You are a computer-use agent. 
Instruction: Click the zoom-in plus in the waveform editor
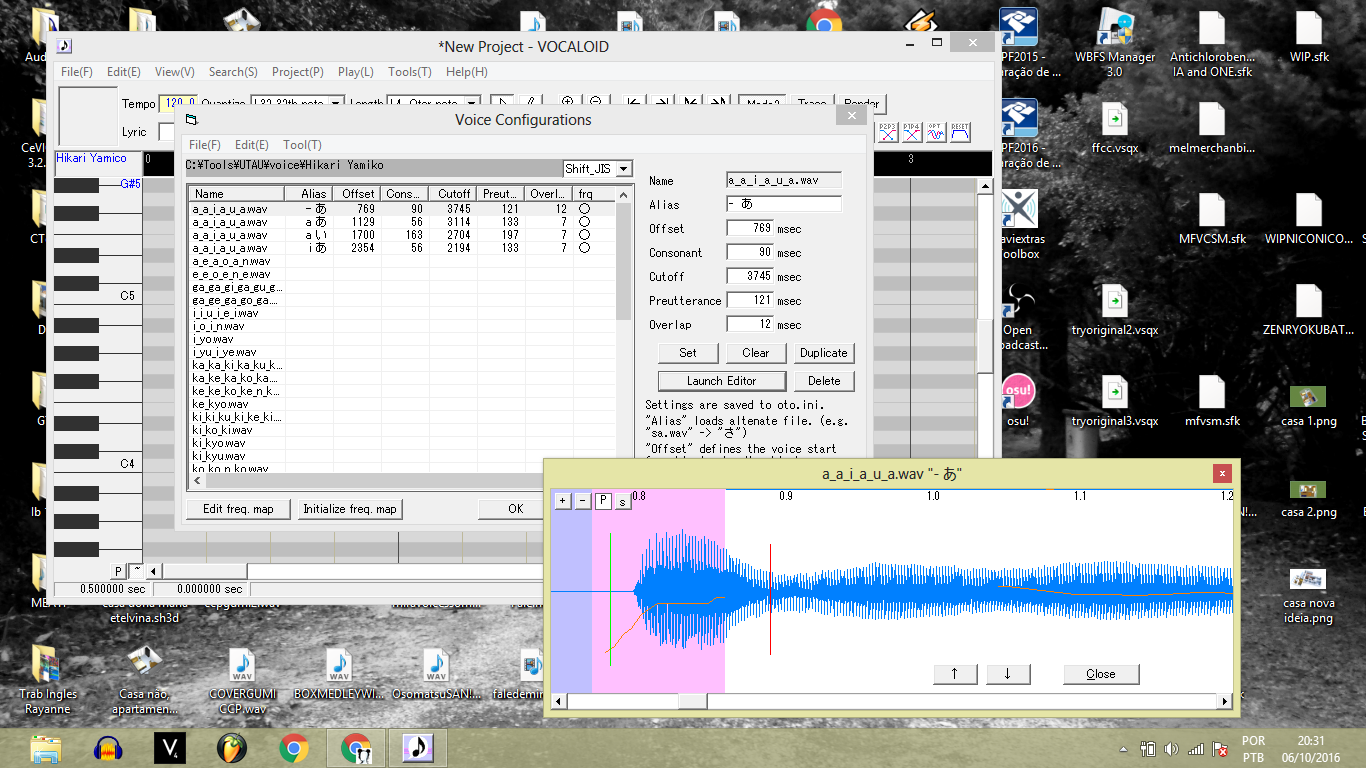coord(563,501)
